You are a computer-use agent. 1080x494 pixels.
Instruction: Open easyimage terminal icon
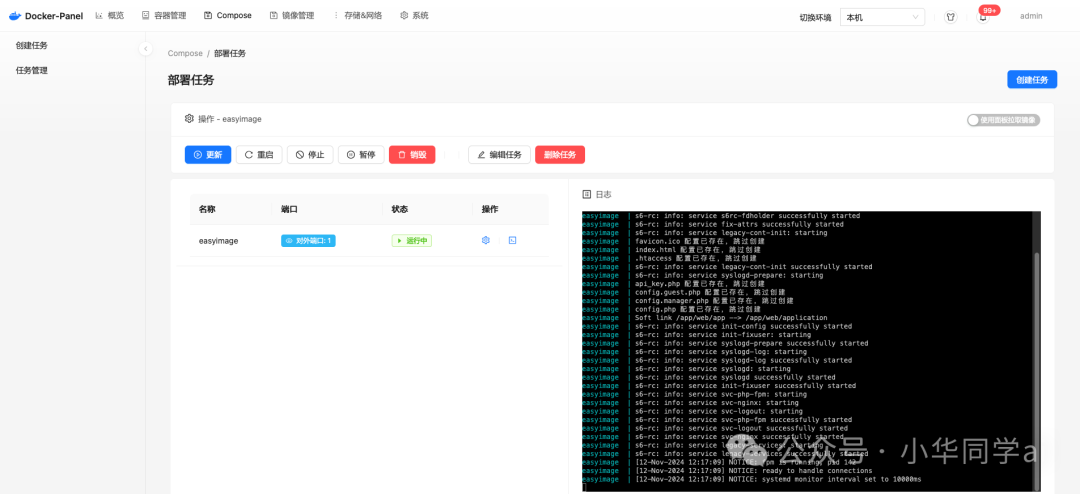point(512,240)
